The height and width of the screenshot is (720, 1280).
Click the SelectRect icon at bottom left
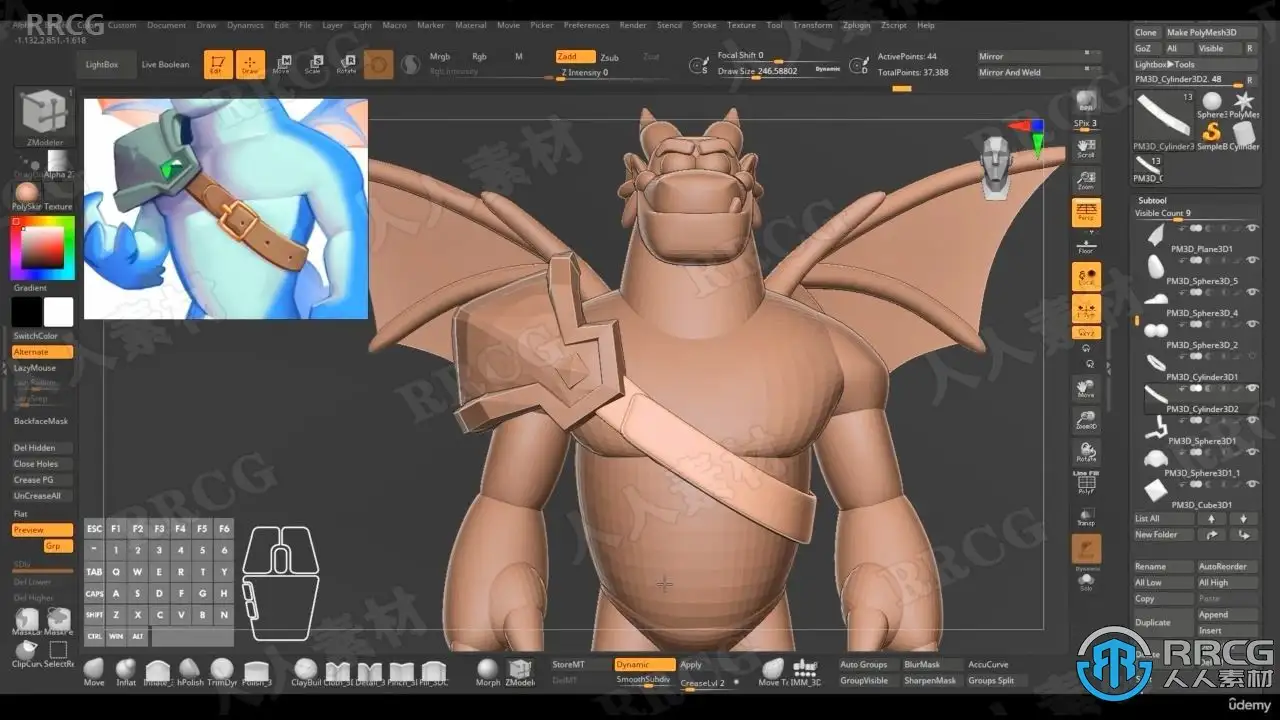point(59,652)
